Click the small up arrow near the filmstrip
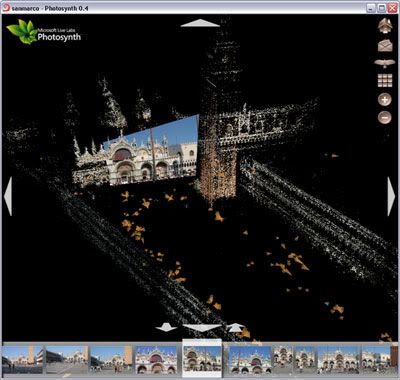 coord(236,327)
